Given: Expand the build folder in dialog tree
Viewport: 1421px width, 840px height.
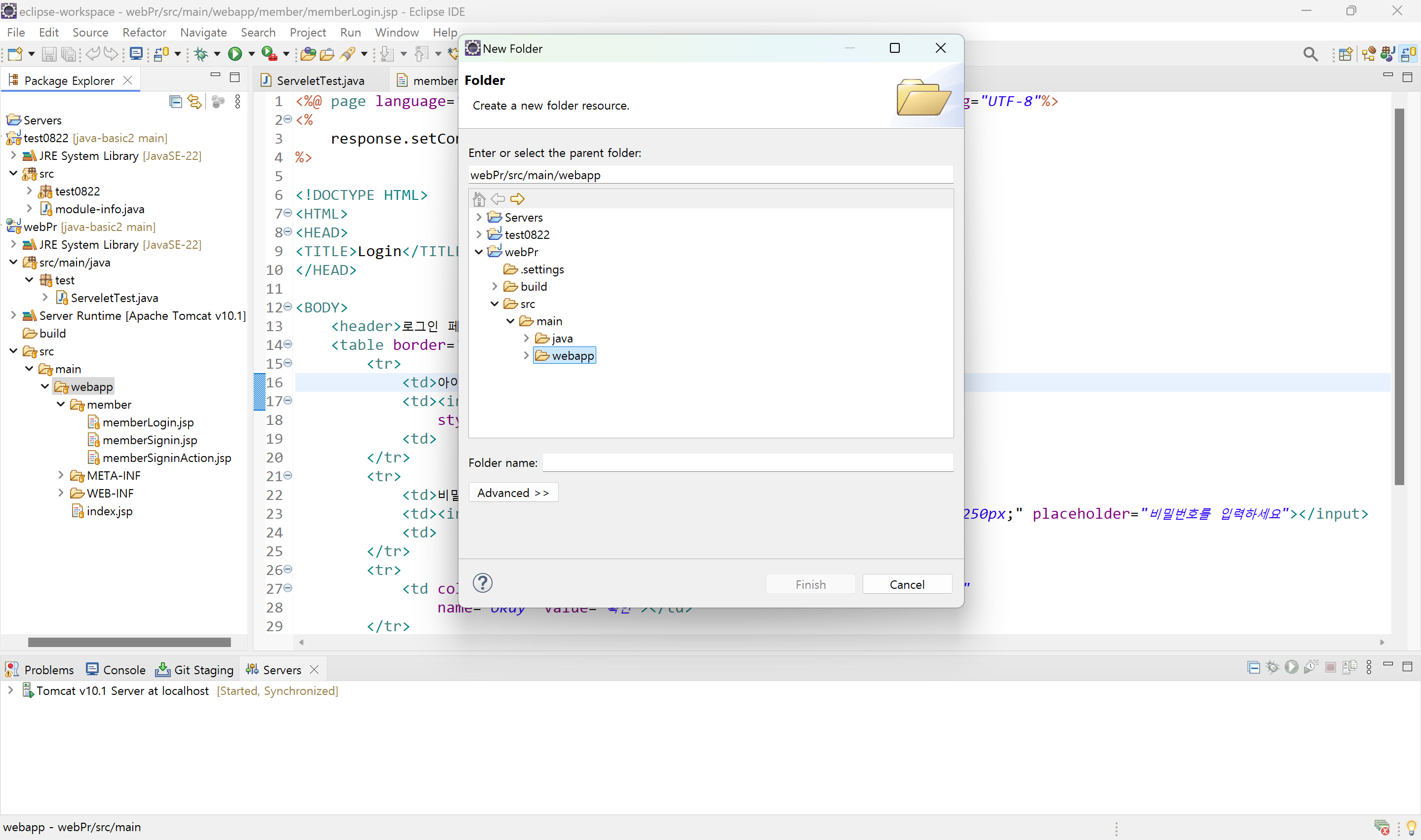Looking at the screenshot, I should 495,286.
